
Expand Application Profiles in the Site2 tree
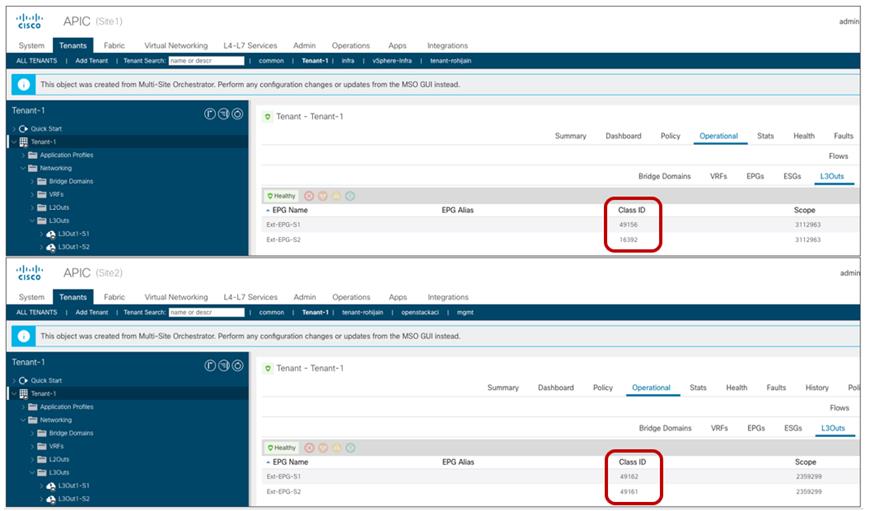(x=23, y=407)
